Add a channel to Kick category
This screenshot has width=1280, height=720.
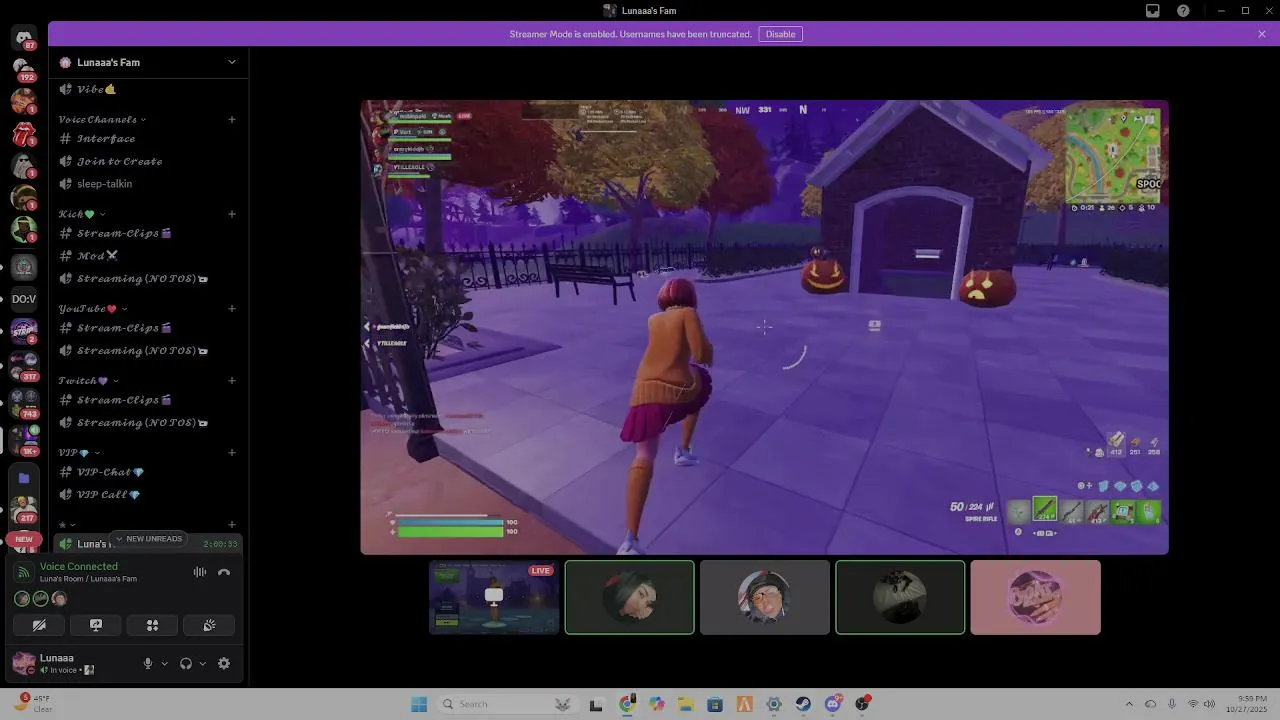point(232,214)
